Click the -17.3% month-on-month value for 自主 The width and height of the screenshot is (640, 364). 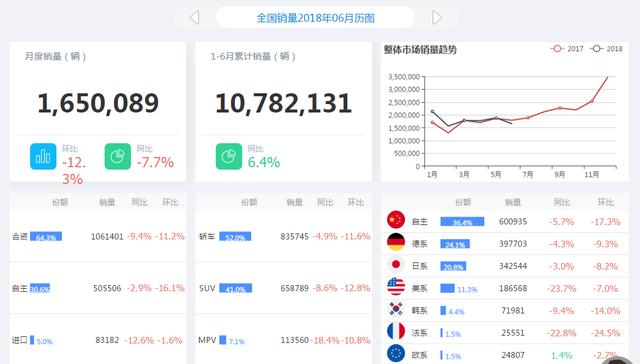[605, 222]
